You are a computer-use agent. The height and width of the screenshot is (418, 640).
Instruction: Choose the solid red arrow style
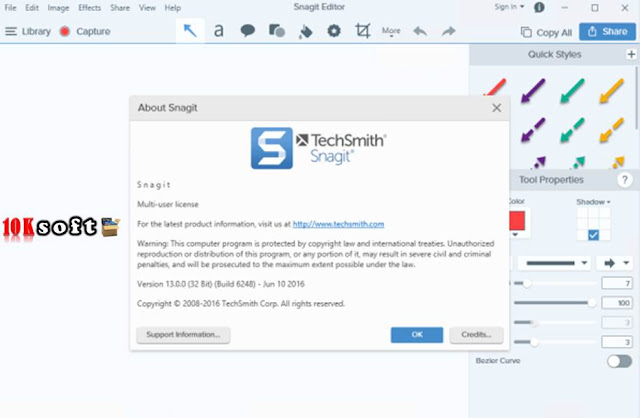coord(495,88)
